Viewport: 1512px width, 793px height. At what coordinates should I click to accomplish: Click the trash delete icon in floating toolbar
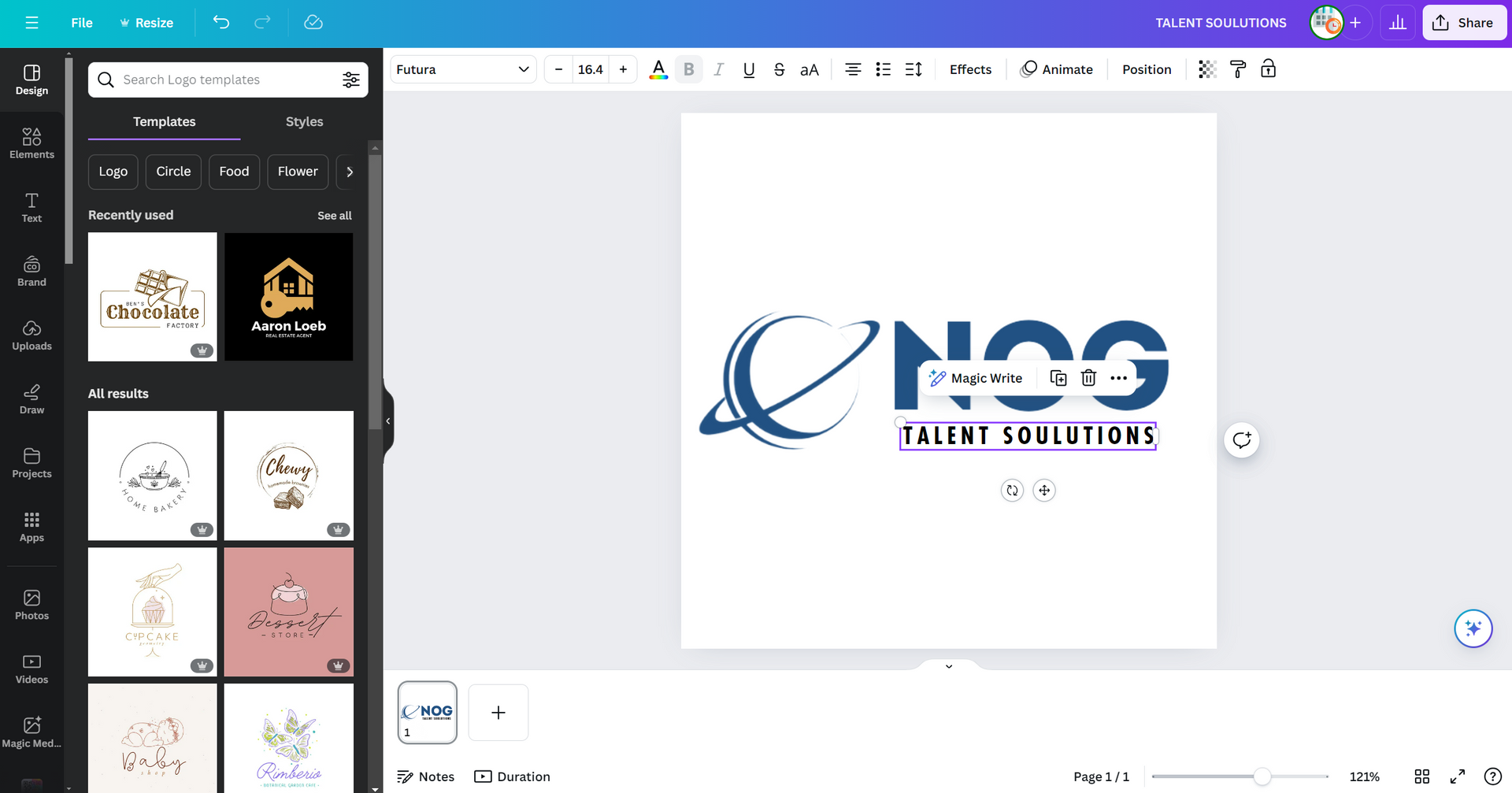(1088, 378)
